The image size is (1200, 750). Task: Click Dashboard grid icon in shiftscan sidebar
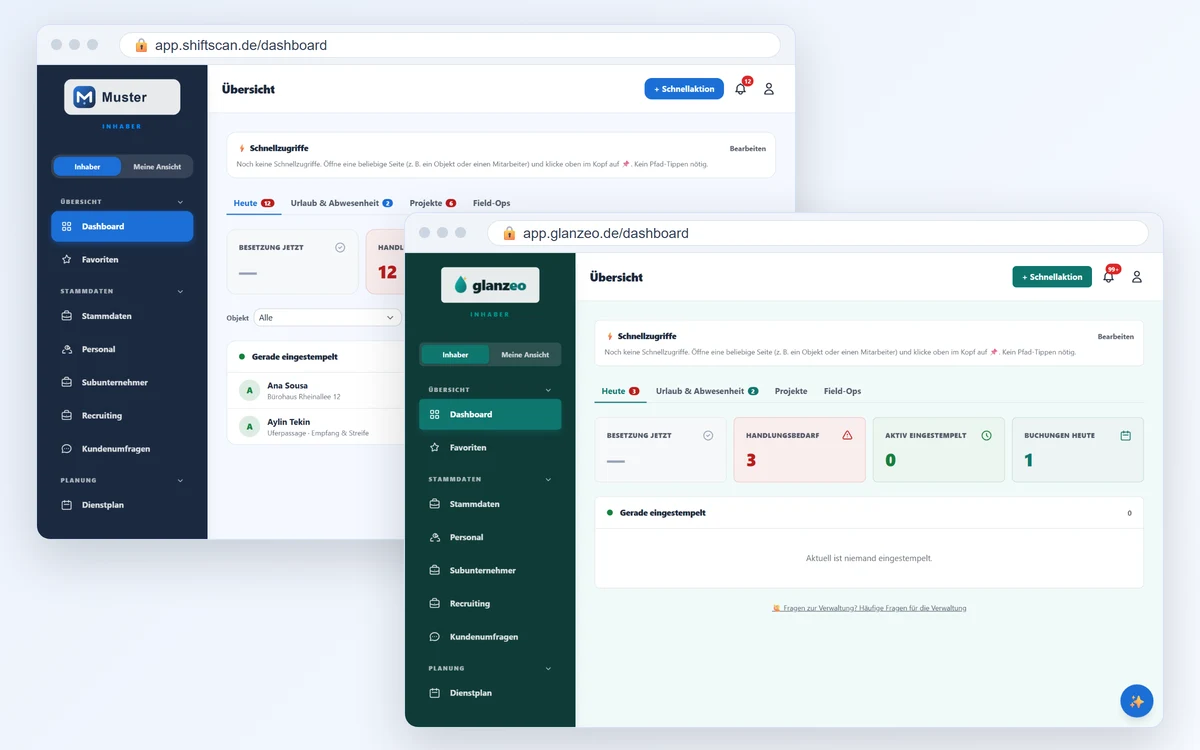(x=66, y=226)
